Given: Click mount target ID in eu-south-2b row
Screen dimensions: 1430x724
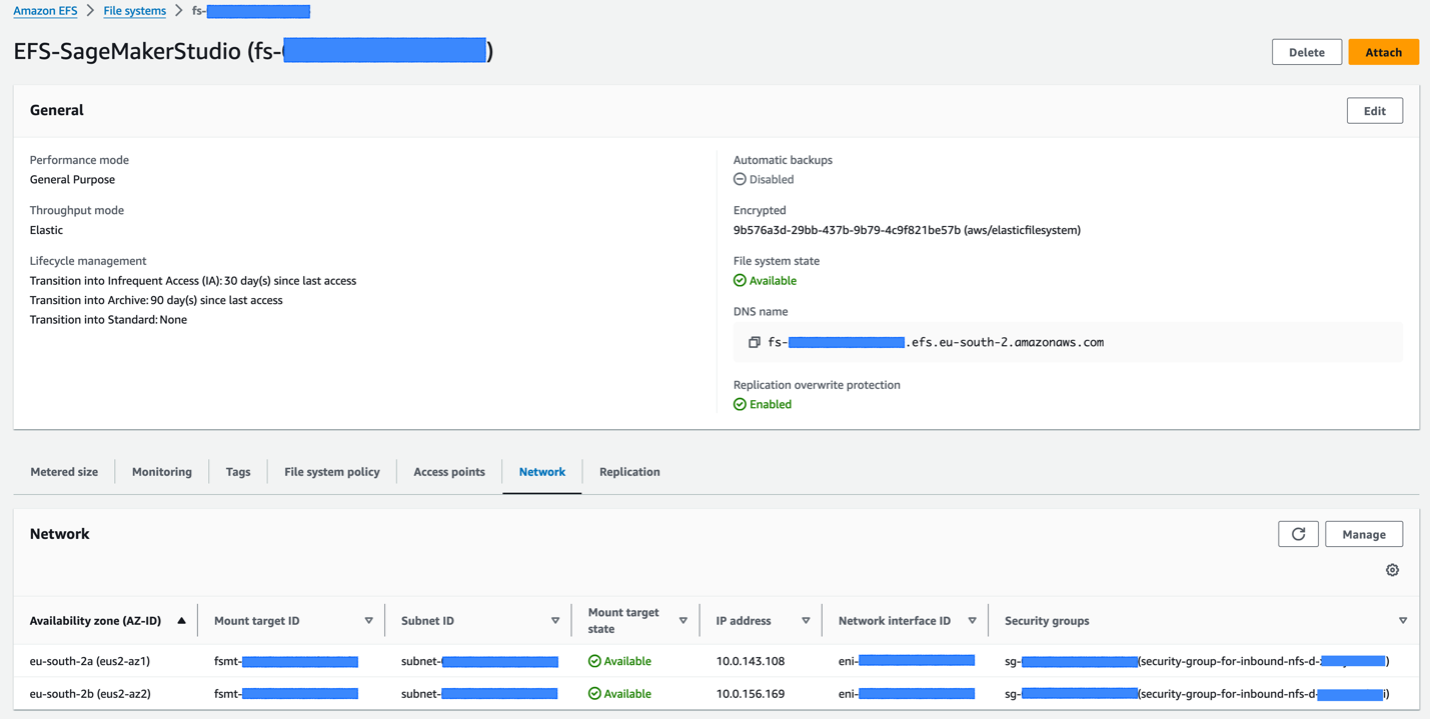Looking at the screenshot, I should click(286, 693).
